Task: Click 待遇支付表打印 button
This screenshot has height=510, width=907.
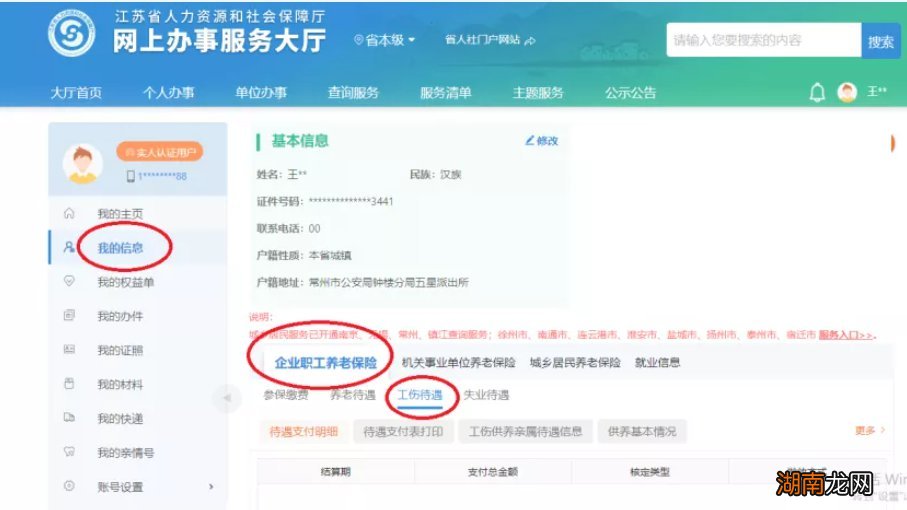Action: click(x=403, y=431)
